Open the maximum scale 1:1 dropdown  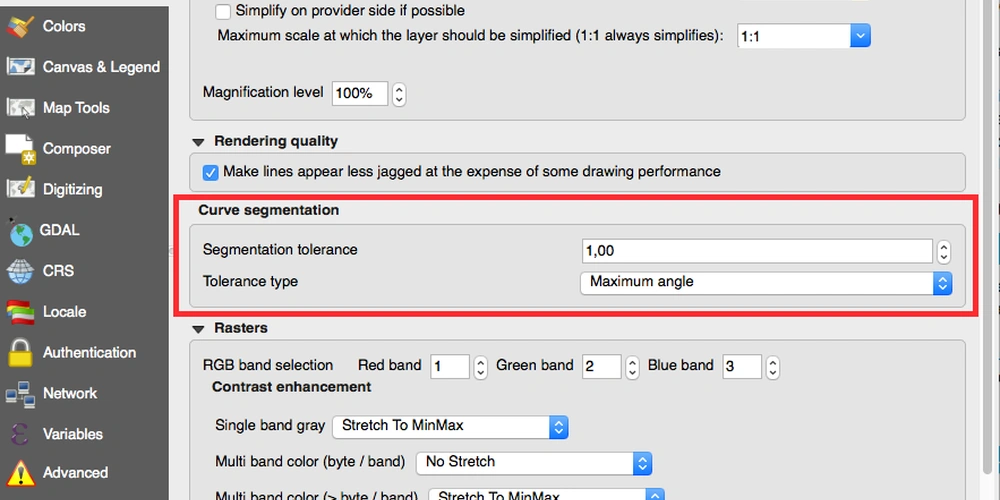click(x=804, y=36)
